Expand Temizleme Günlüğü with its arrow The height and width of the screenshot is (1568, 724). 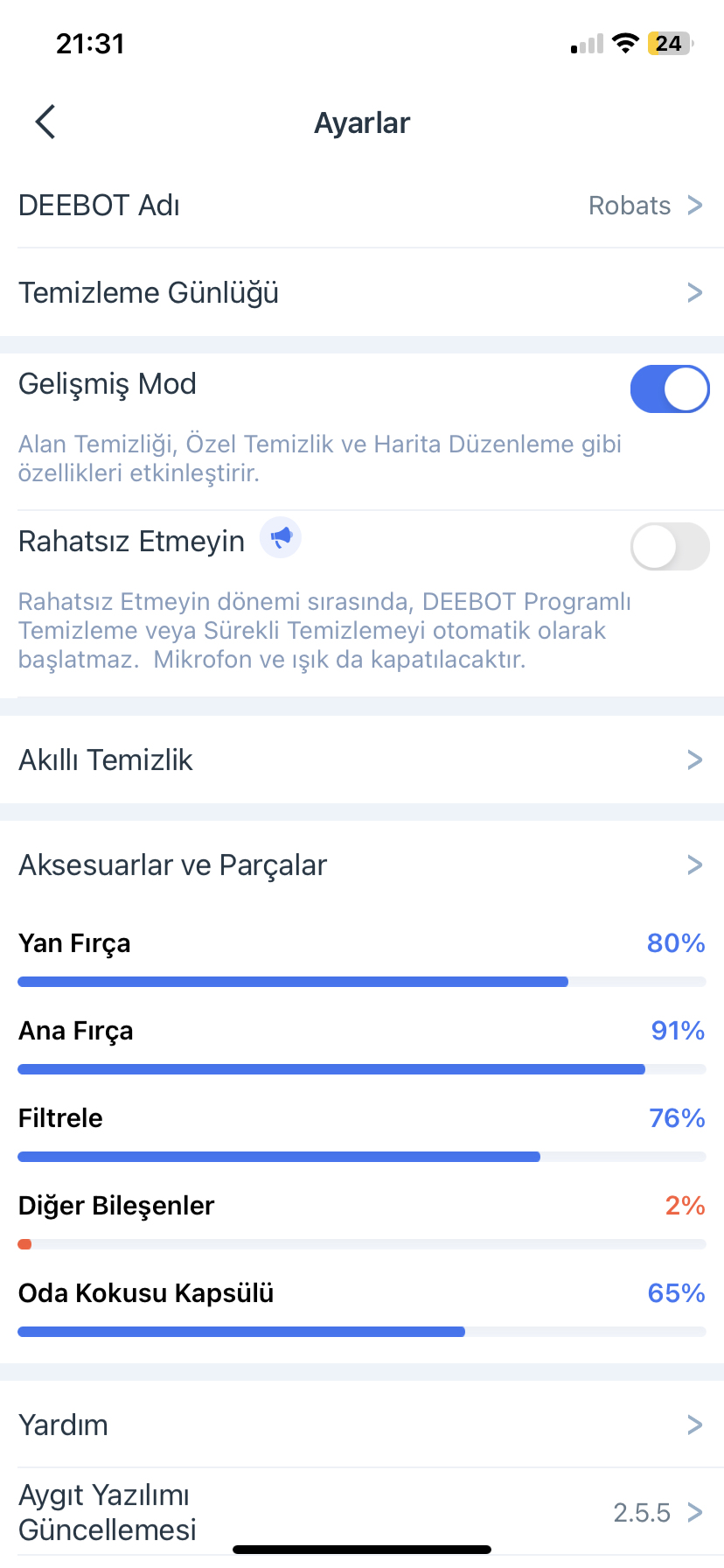click(695, 292)
